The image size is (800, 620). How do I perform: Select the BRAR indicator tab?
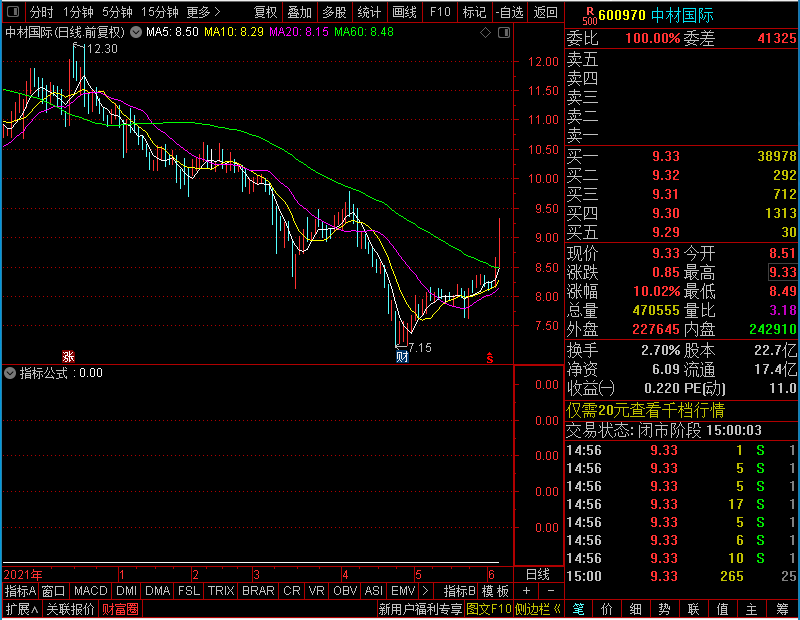coord(258,591)
